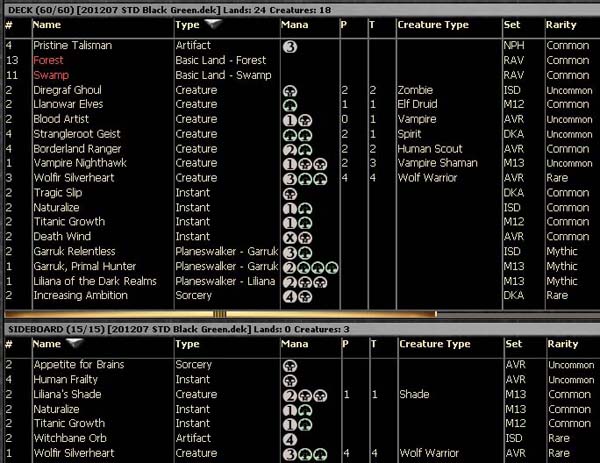
Task: Sort sideboard by Type column header
Action: coord(187,344)
